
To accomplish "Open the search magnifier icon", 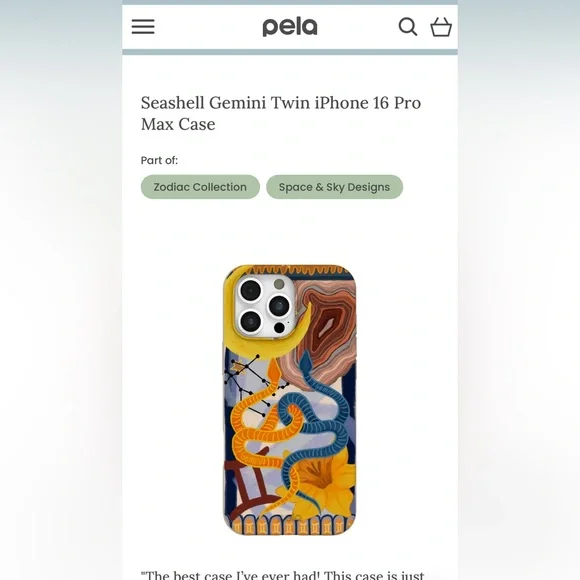I will pos(408,27).
